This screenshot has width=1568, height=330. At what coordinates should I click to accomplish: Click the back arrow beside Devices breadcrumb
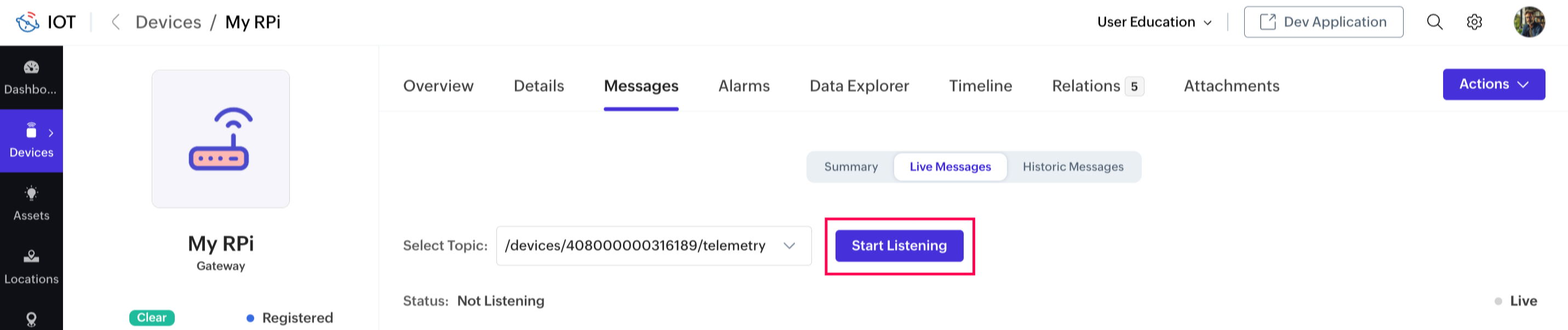(x=115, y=22)
